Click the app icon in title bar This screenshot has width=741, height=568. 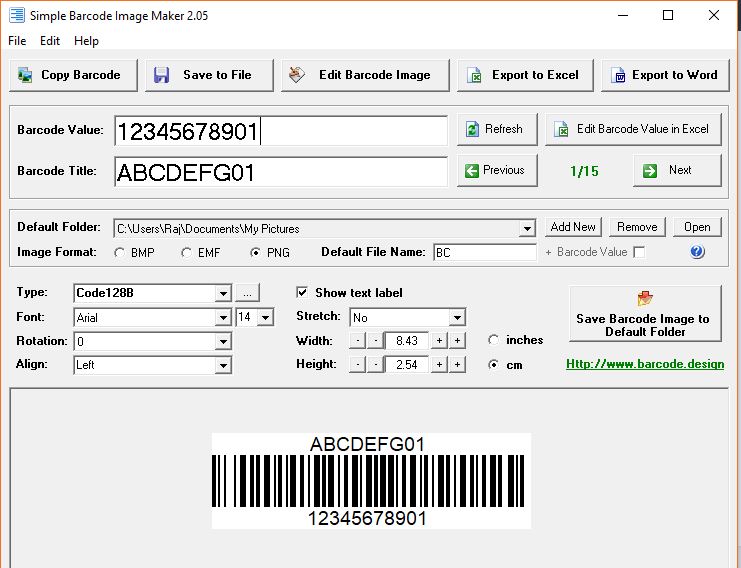pyautogui.click(x=17, y=15)
